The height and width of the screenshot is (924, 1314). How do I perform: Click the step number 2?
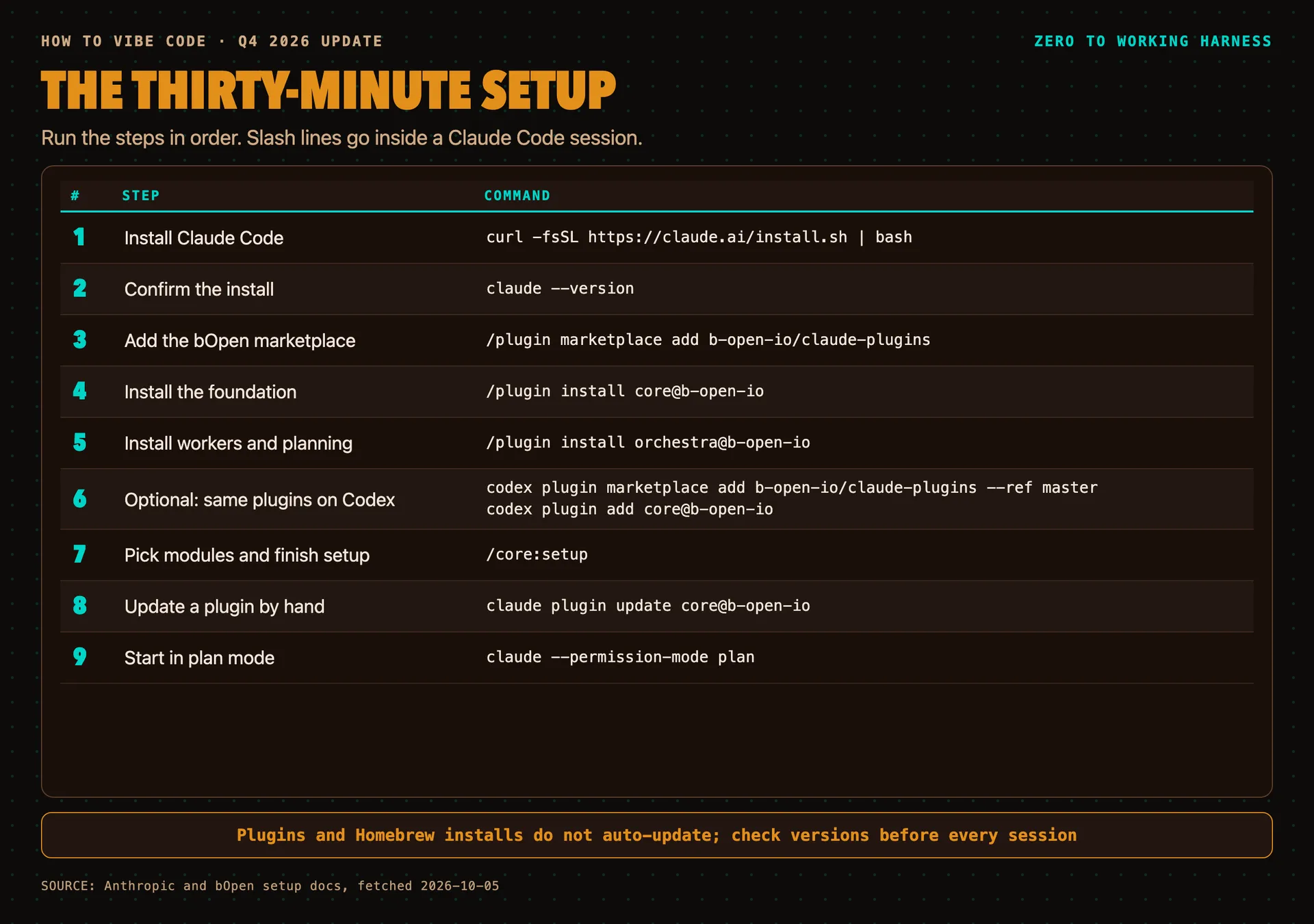pos(79,288)
